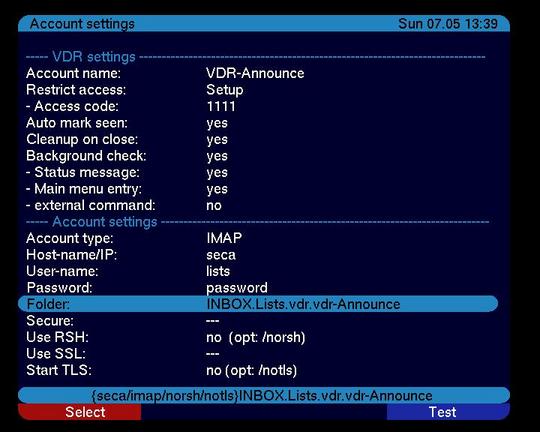This screenshot has height=432, width=540.
Task: Edit the Password field value
Action: click(x=237, y=288)
